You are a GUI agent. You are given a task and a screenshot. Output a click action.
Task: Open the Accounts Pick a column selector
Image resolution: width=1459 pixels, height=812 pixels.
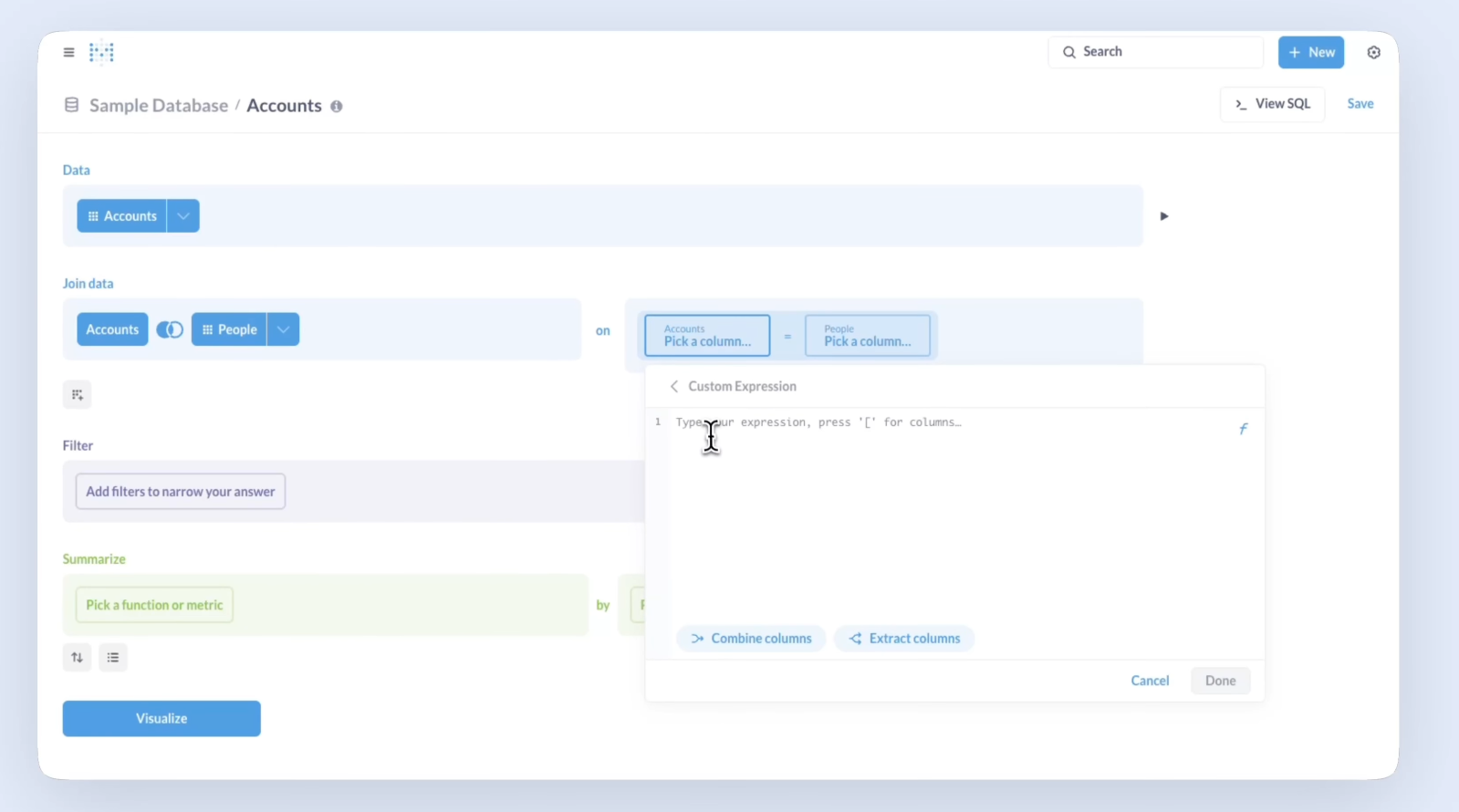(707, 336)
